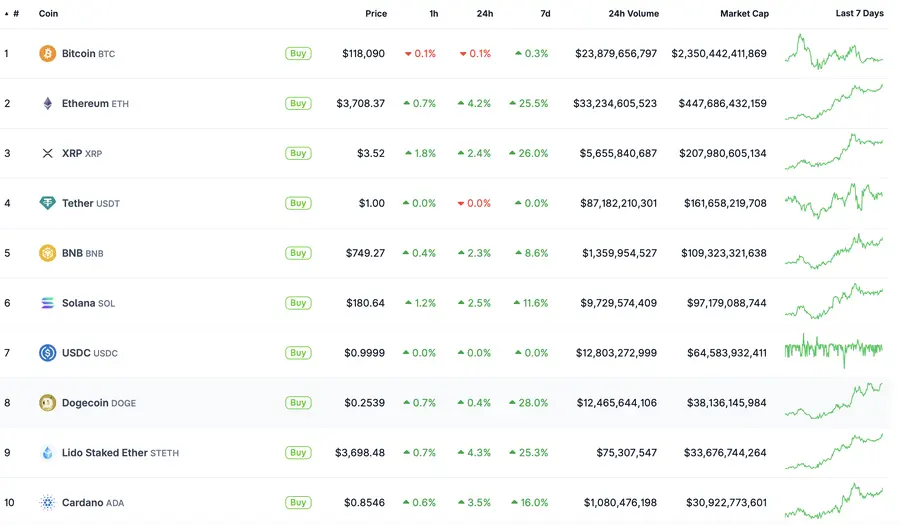Click the Dogecoin logo icon
The image size is (900, 525).
pos(48,403)
